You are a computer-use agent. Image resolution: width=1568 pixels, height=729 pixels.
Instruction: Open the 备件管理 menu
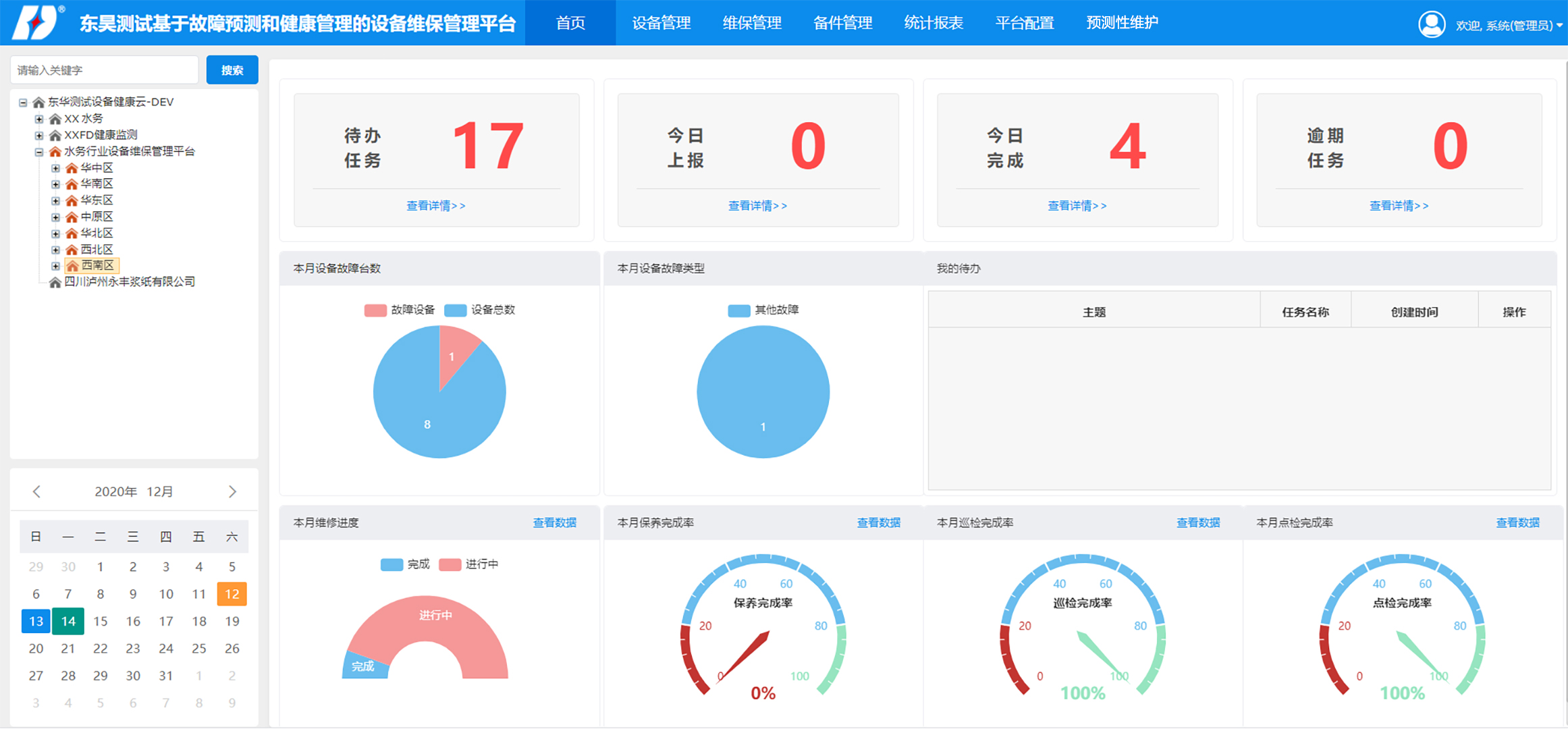(842, 23)
